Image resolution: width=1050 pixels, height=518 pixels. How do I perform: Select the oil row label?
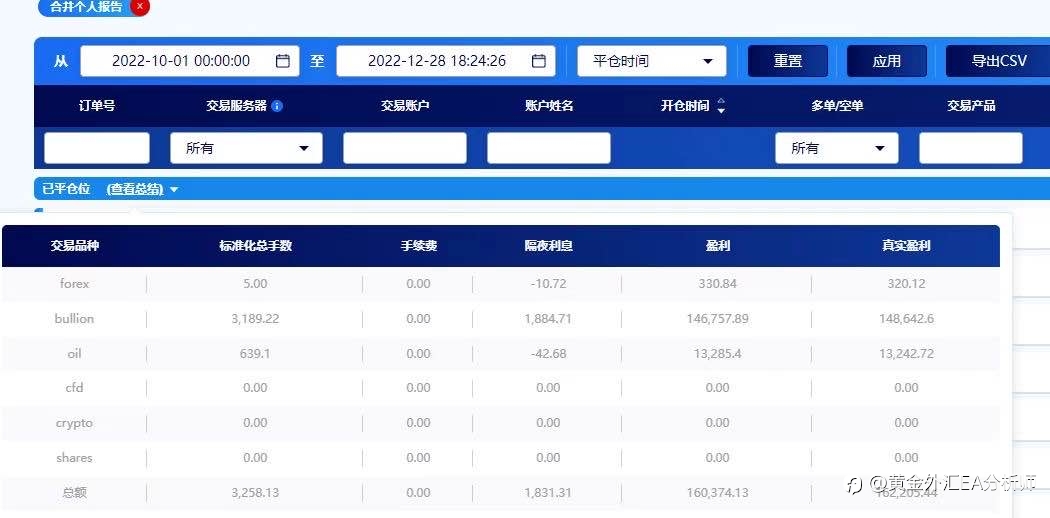pyautogui.click(x=74, y=353)
